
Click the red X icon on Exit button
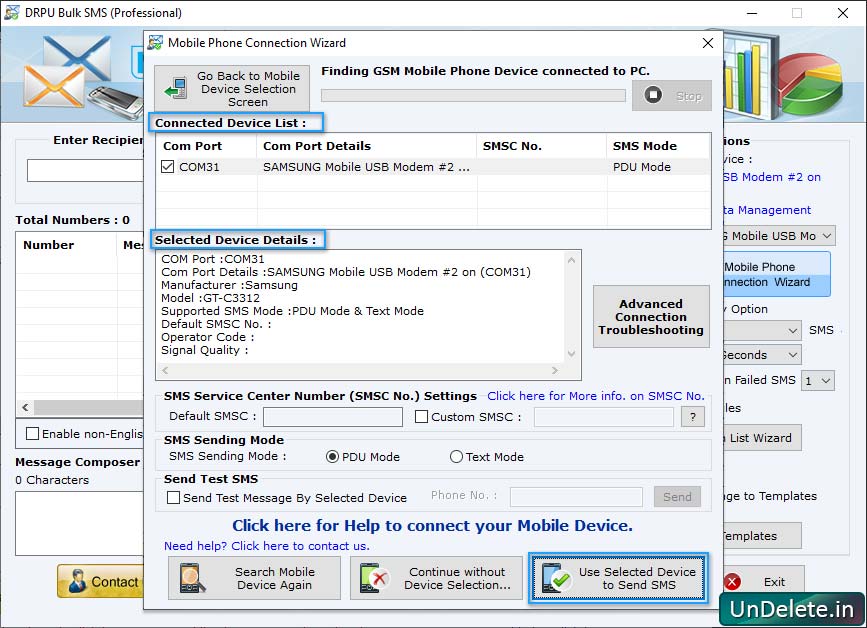click(x=733, y=582)
